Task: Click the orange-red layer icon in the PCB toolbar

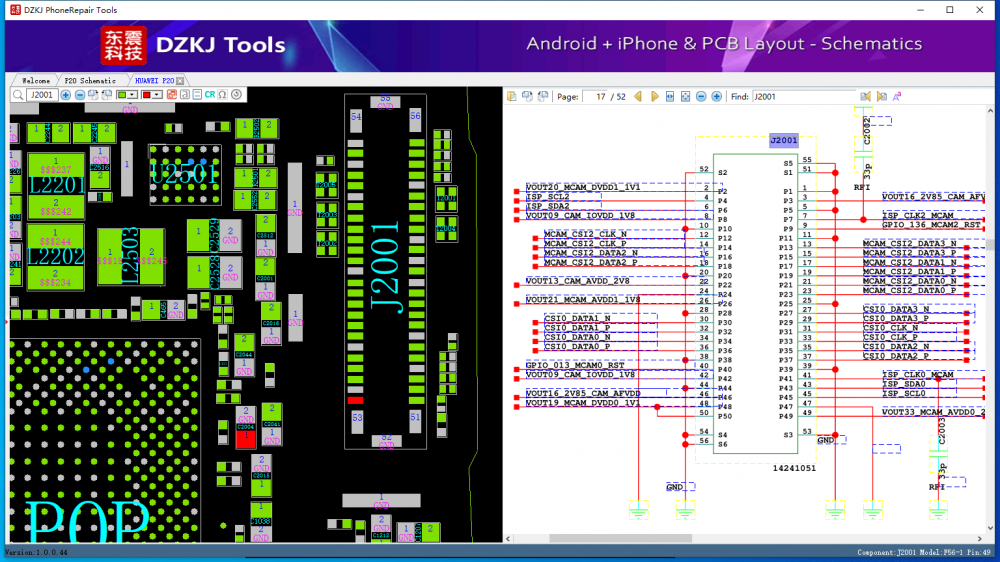Action: [172, 95]
